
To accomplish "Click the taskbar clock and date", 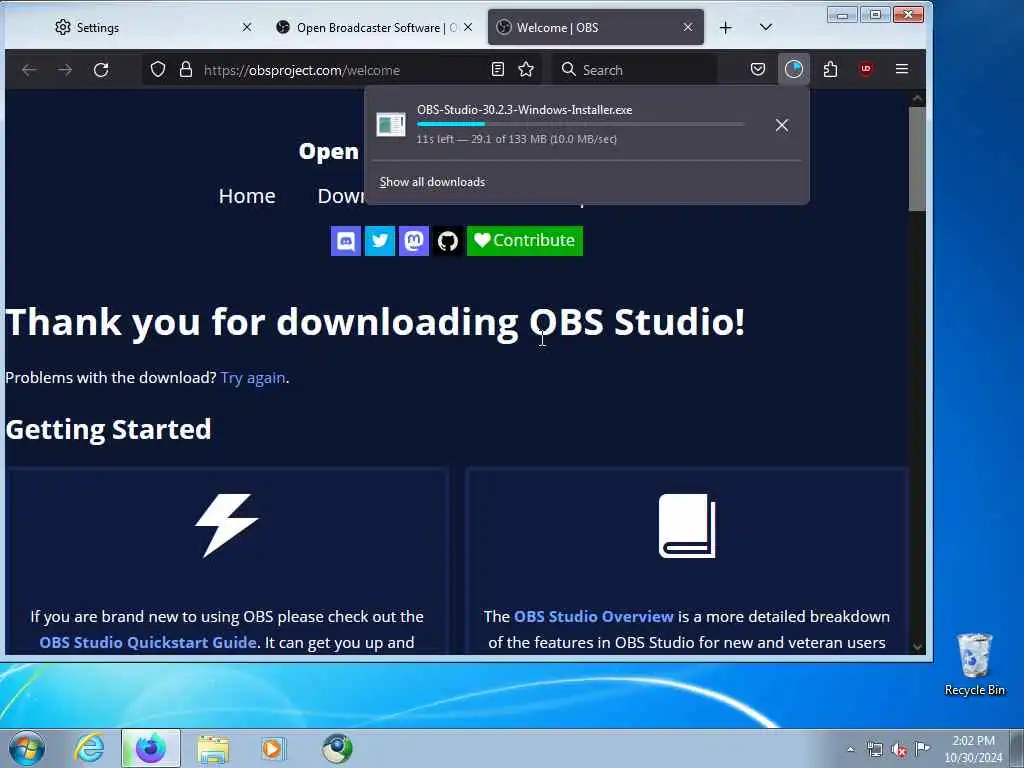I will coord(973,749).
